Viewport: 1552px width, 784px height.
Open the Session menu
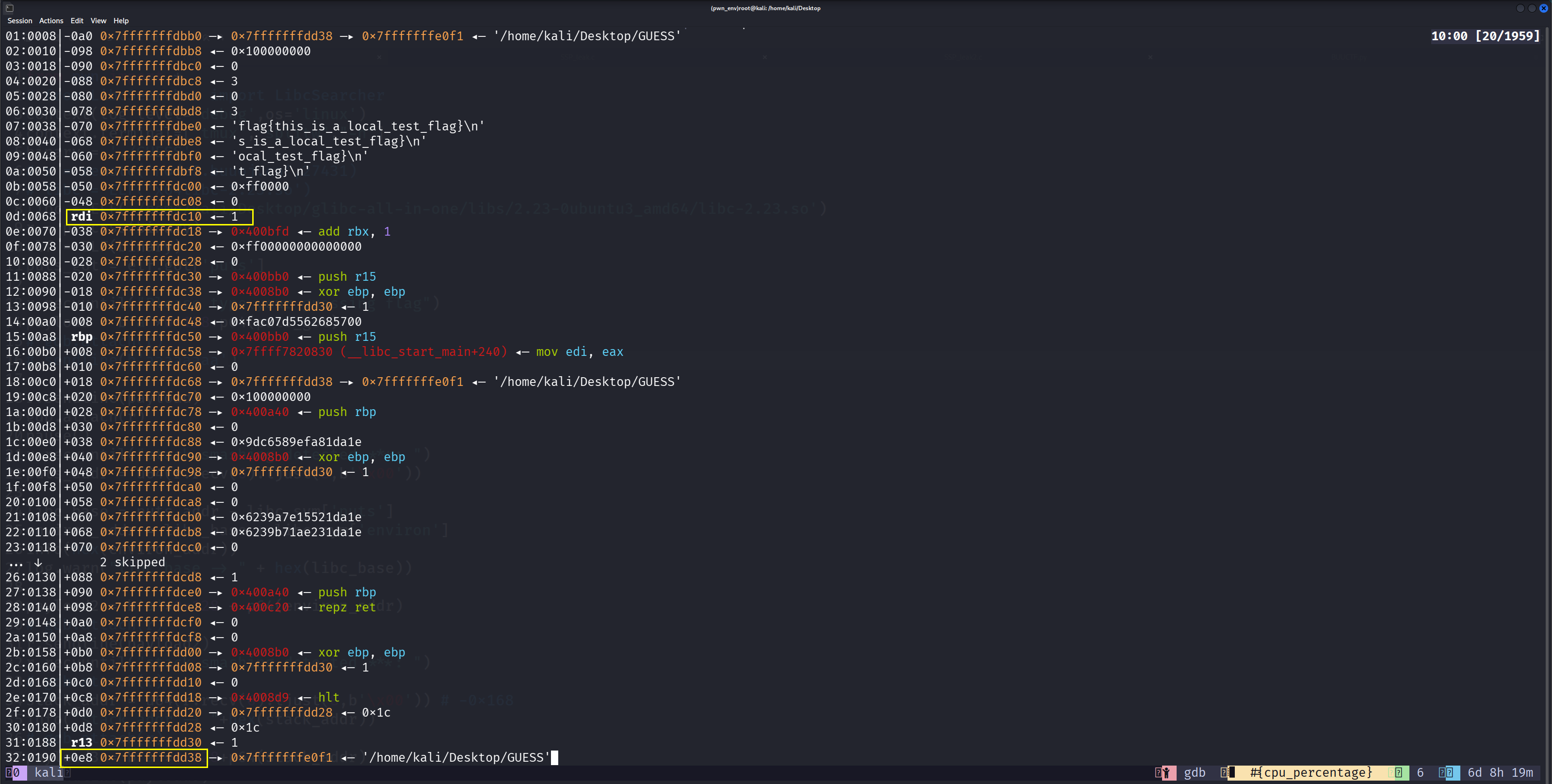(20, 20)
